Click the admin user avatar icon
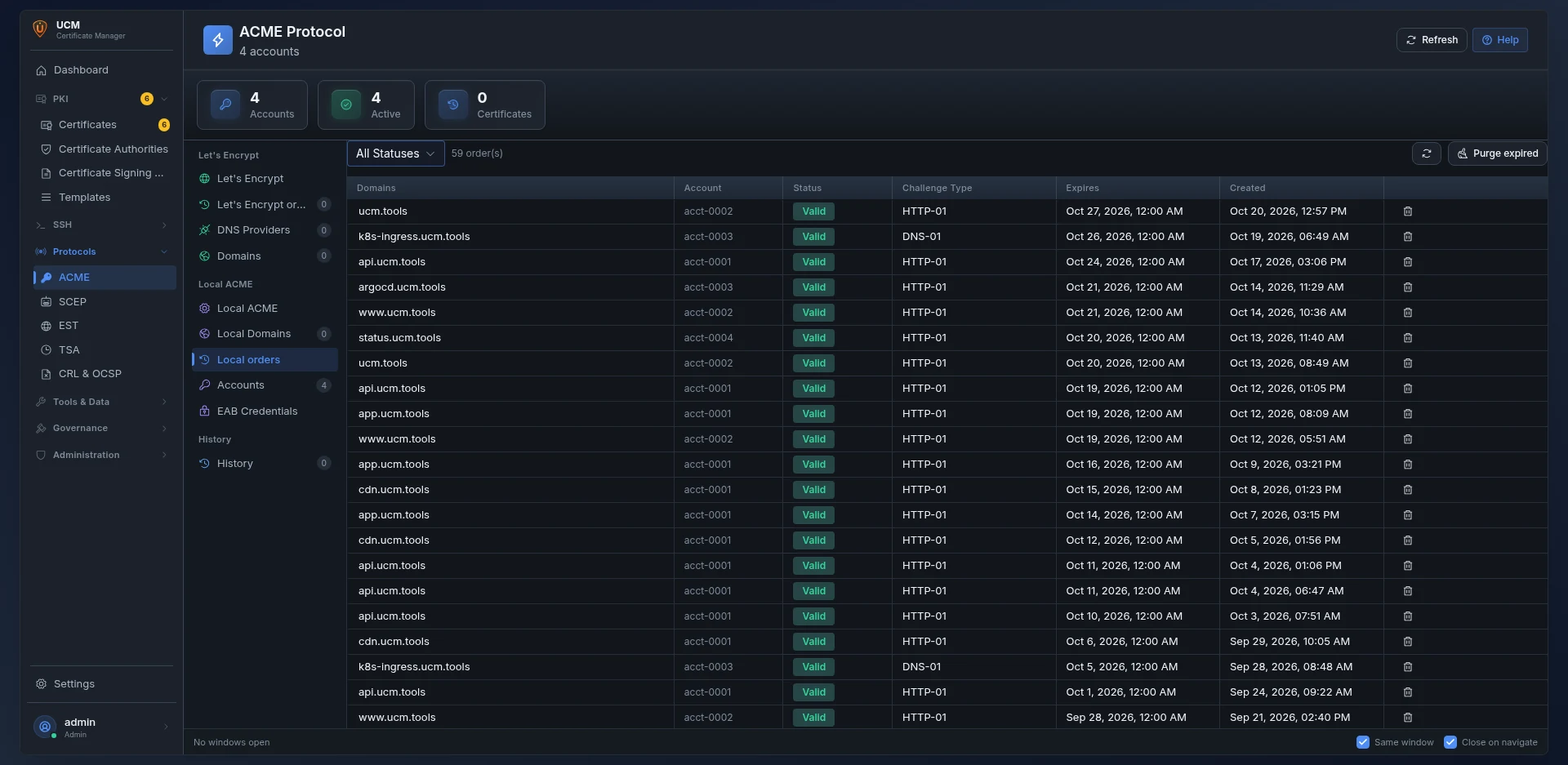This screenshot has height=765, width=1568. tap(45, 727)
